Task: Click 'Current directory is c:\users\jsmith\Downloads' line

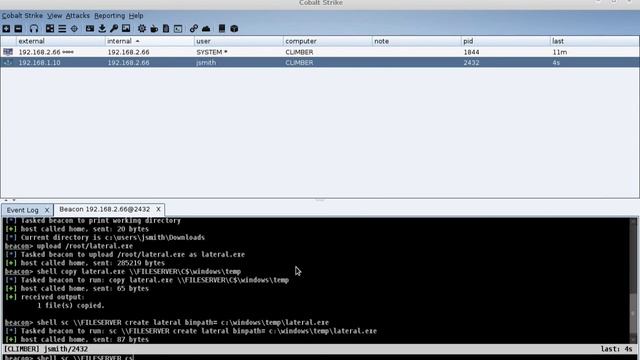Action: tap(105, 237)
